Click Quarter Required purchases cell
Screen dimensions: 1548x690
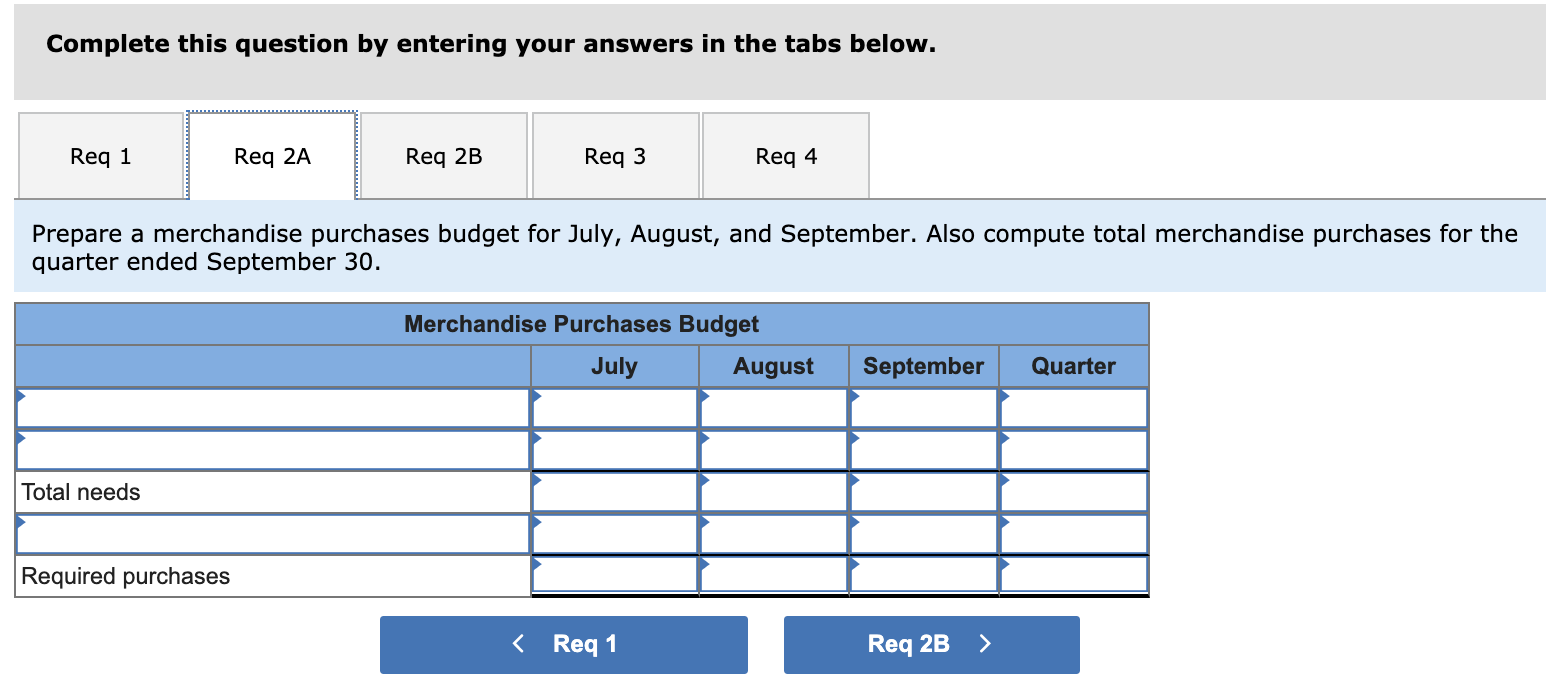(x=1073, y=575)
